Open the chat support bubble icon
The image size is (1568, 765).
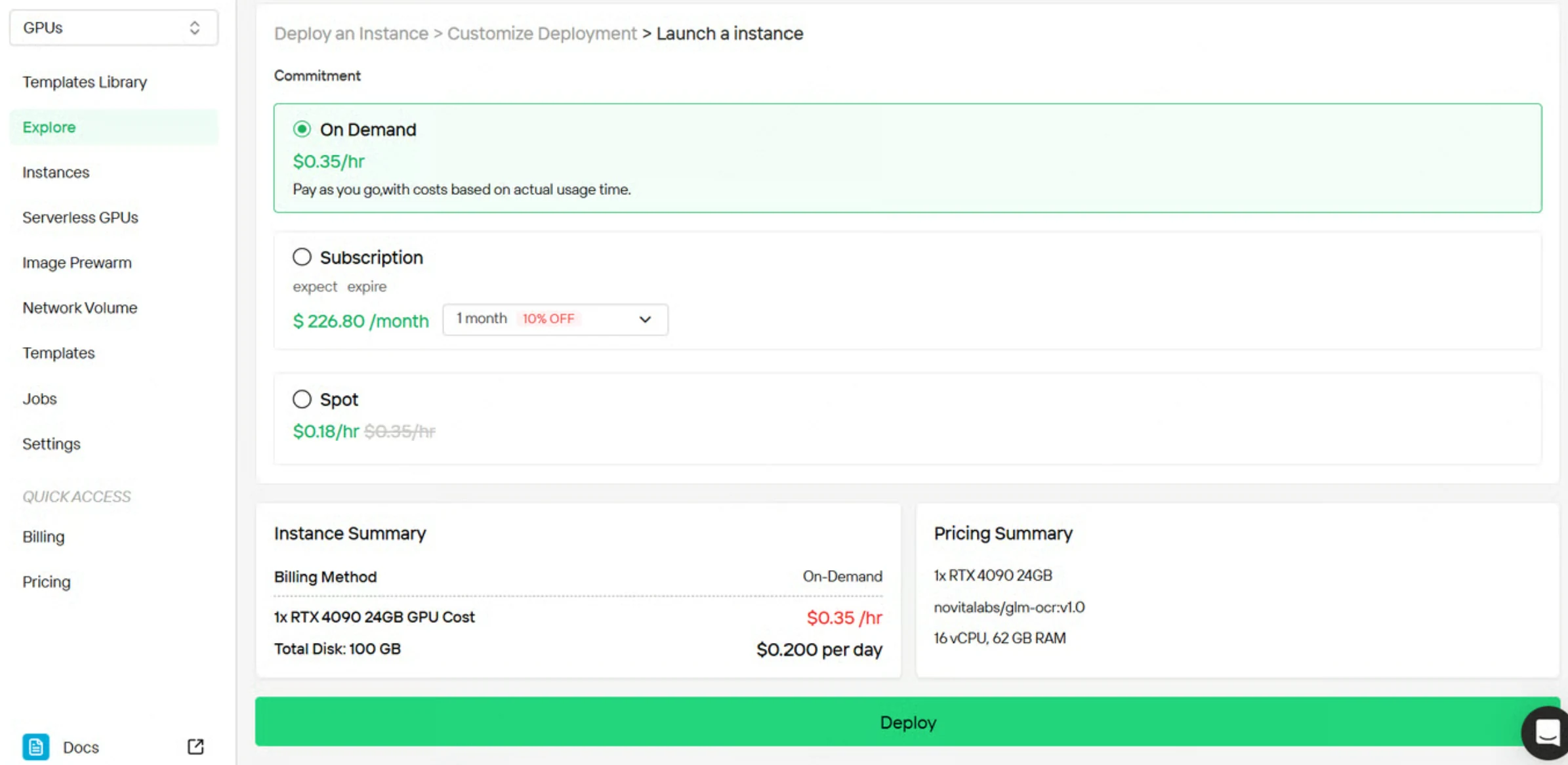tap(1546, 732)
